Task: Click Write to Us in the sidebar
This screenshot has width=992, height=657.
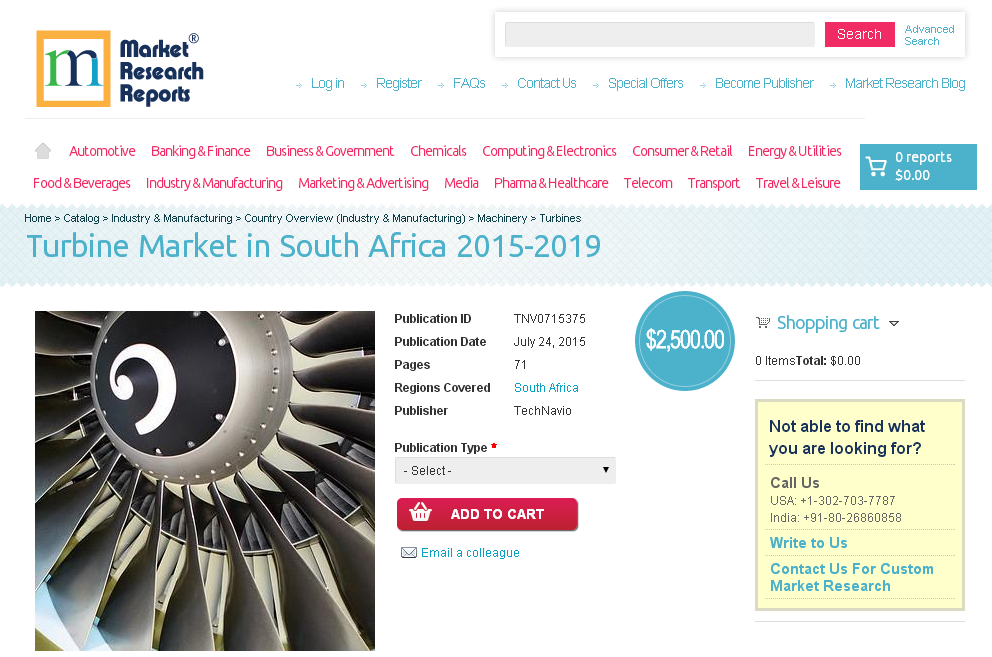Action: [x=808, y=543]
